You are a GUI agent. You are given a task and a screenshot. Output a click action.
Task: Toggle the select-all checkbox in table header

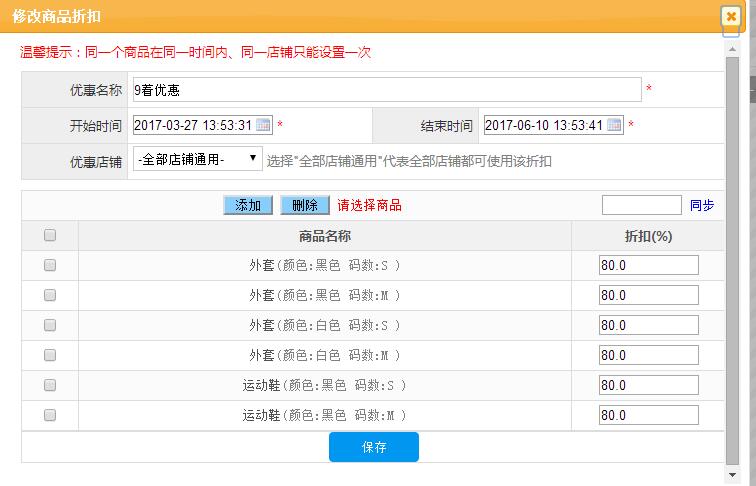[x=50, y=236]
